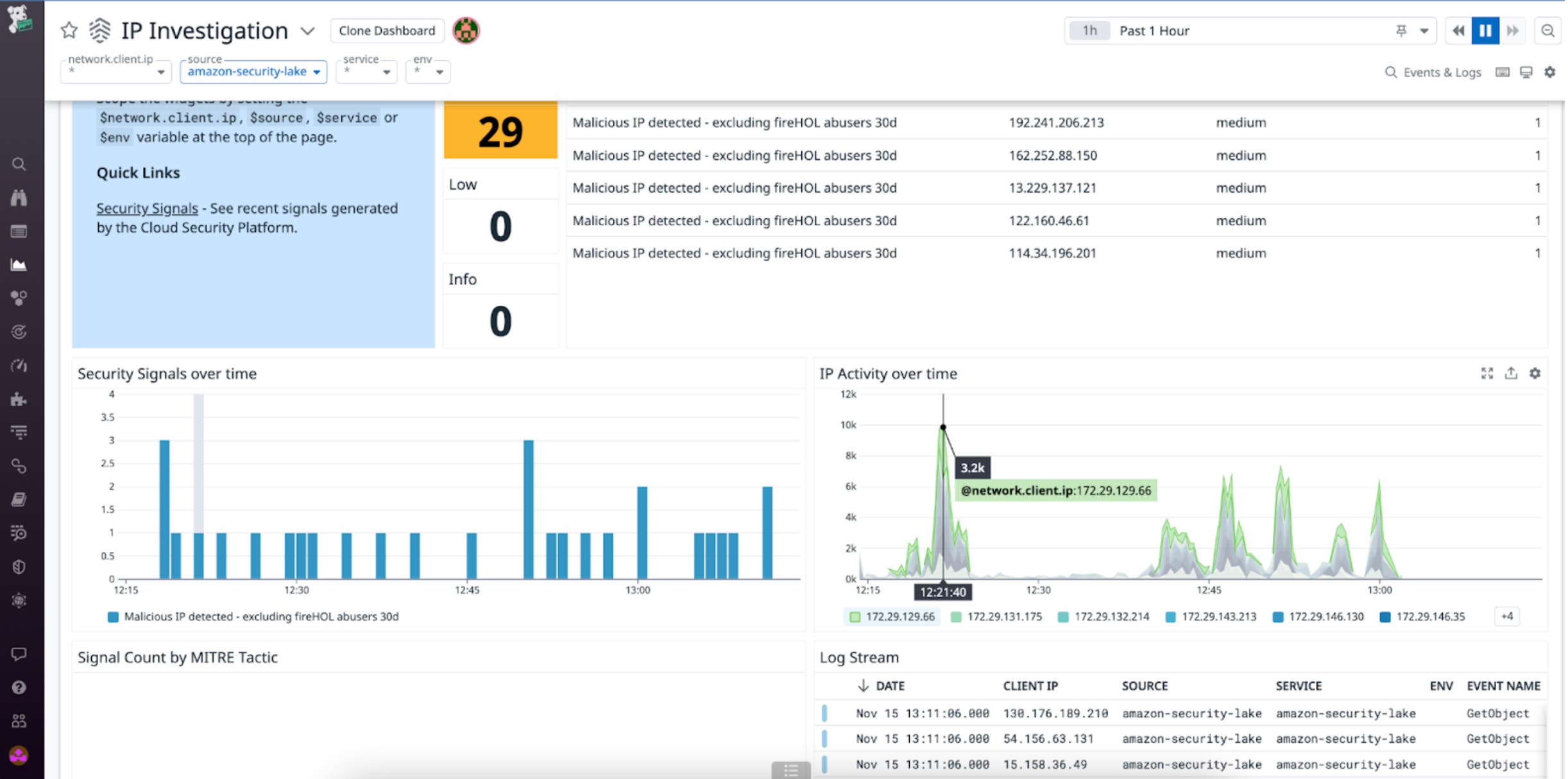Open the service filter dropdown
The height and width of the screenshot is (779, 1568).
pos(366,71)
